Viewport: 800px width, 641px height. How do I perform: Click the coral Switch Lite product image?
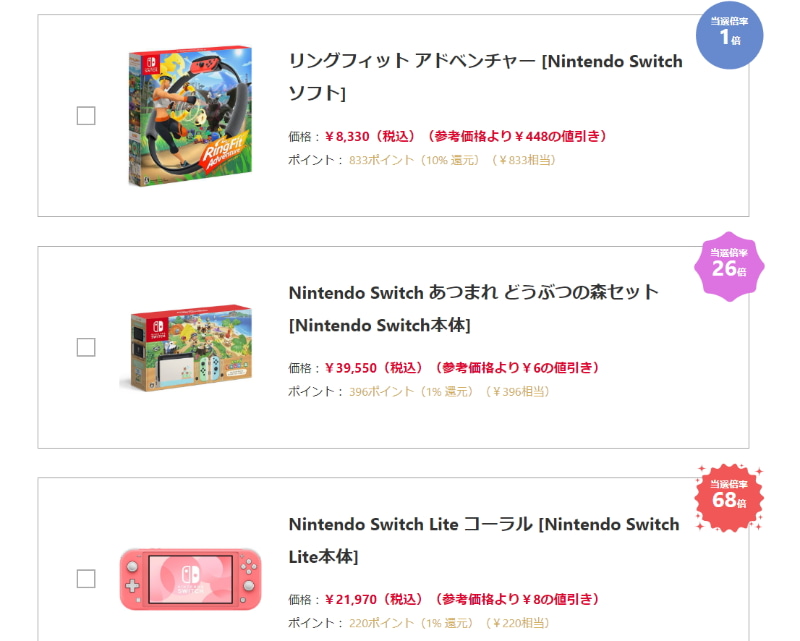(x=190, y=579)
